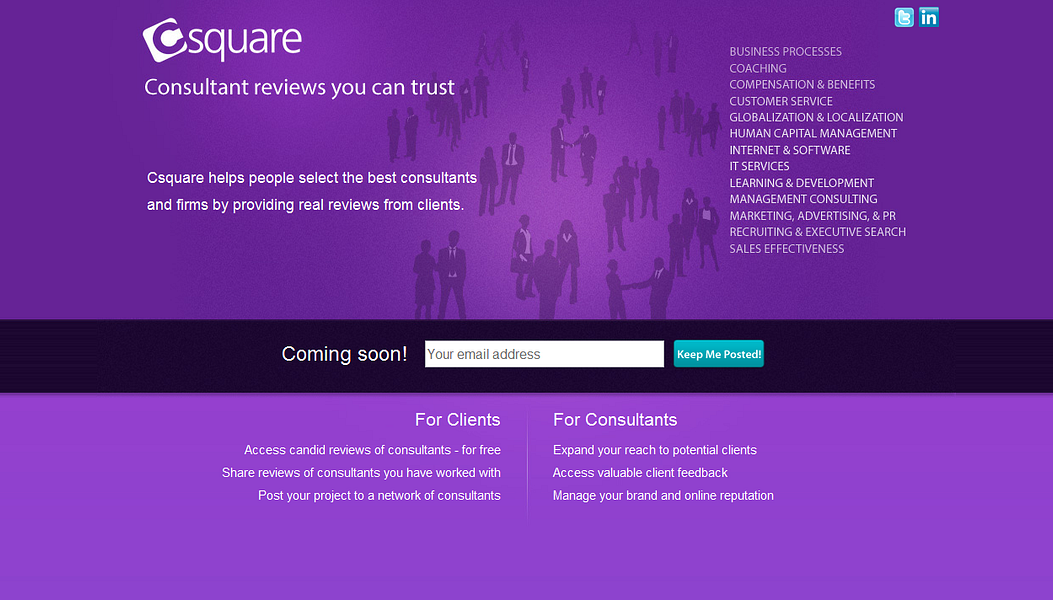Open the SALES EFFECTIVENESS category

pyautogui.click(x=785, y=248)
